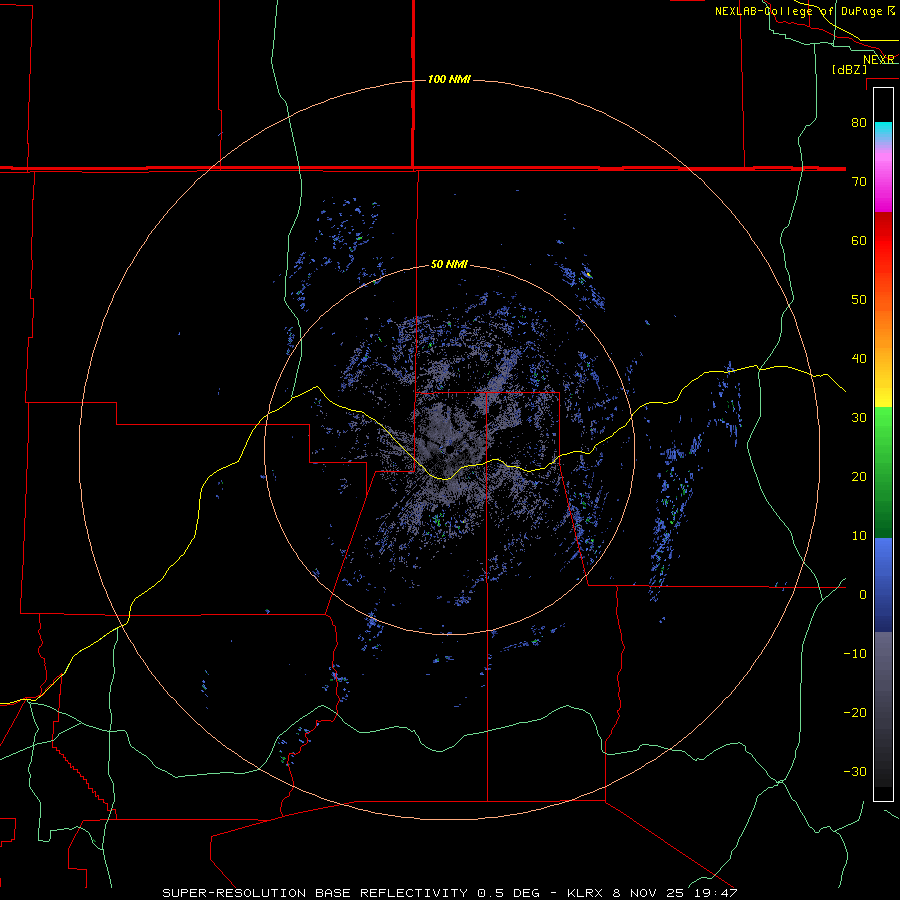The height and width of the screenshot is (900, 900).
Task: Click the 0 value on the color scale
Action: (863, 595)
